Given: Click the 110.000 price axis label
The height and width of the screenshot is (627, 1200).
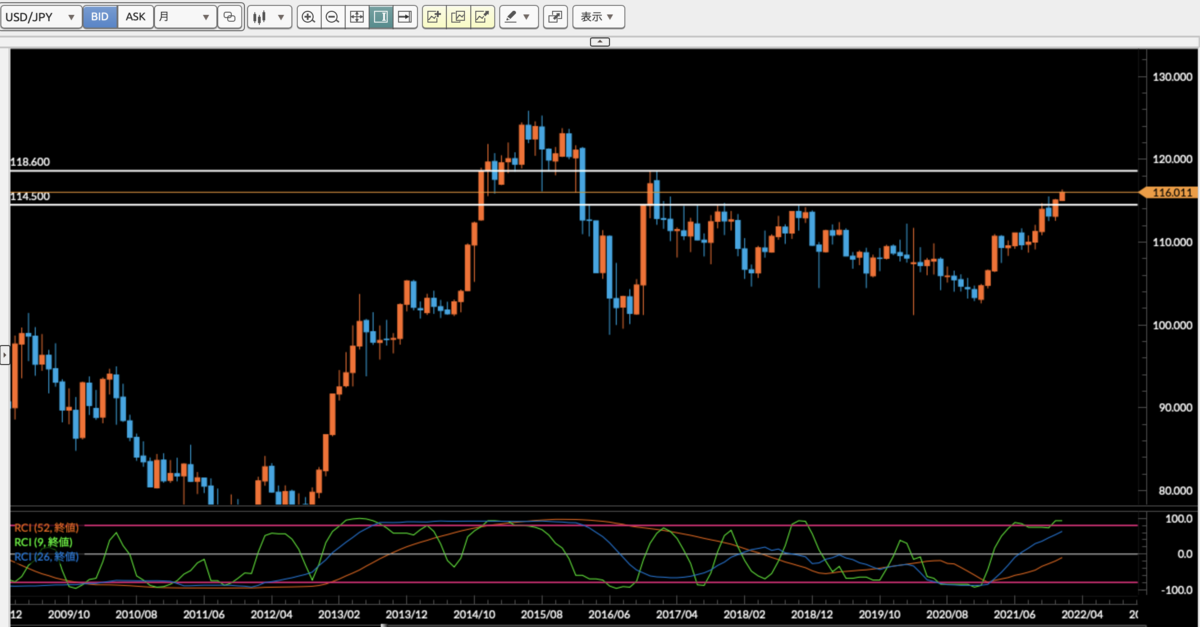Looking at the screenshot, I should pyautogui.click(x=1172, y=242).
